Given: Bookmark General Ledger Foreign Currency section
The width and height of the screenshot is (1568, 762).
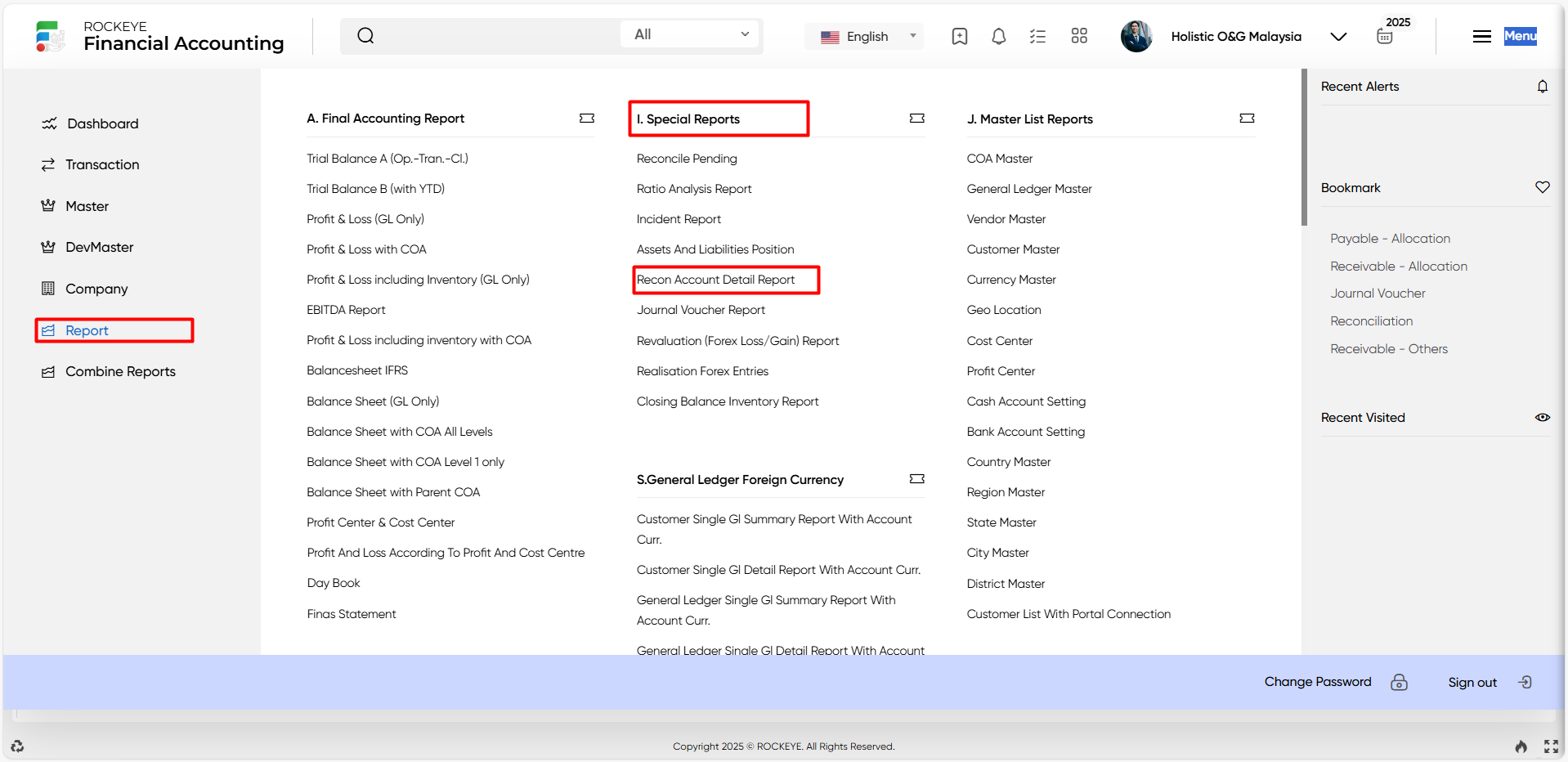Looking at the screenshot, I should [917, 479].
